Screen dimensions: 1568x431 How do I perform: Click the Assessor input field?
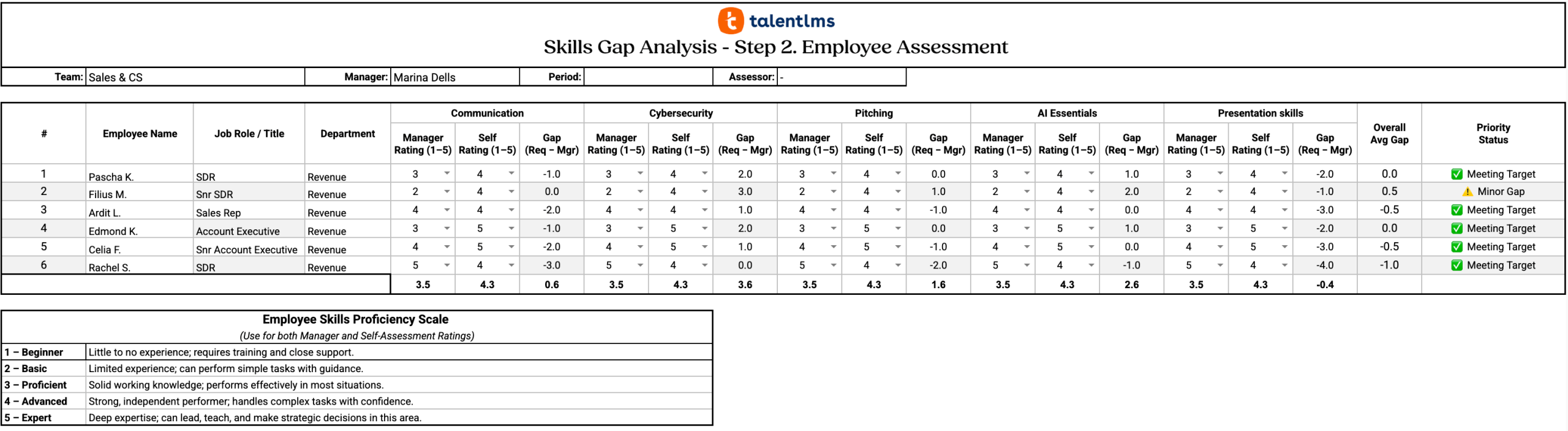[x=841, y=77]
